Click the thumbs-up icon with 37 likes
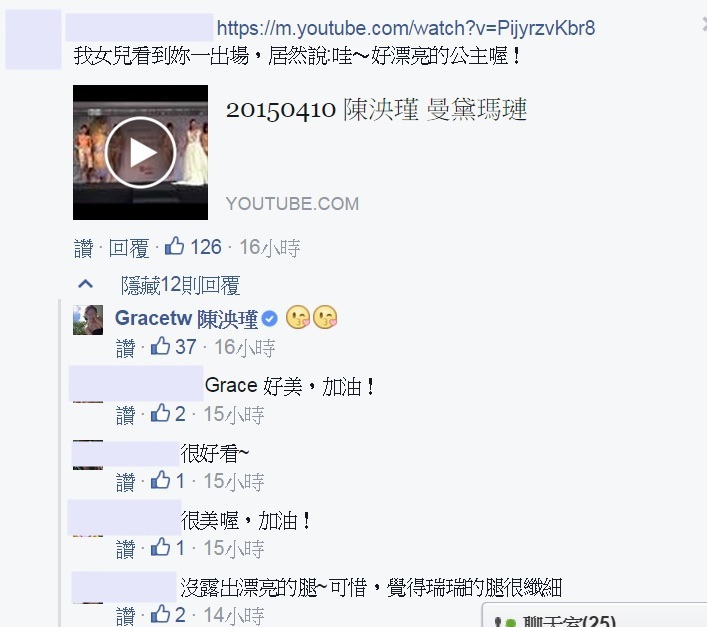Image resolution: width=707 pixels, height=627 pixels. click(x=161, y=347)
